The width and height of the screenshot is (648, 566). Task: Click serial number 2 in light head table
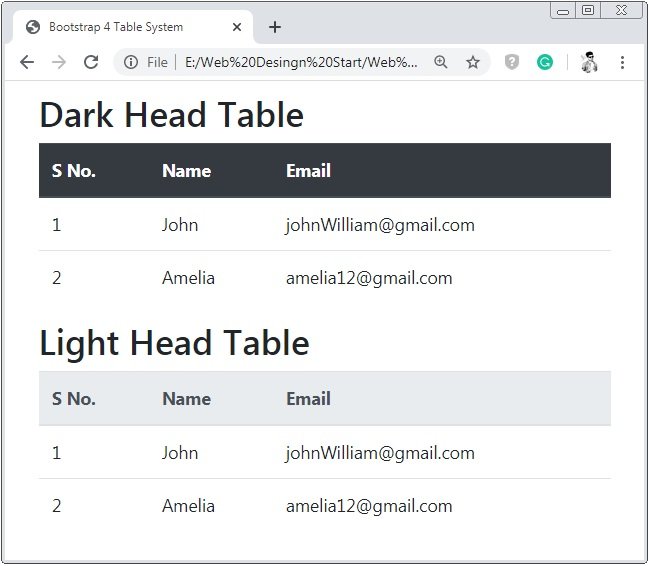[57, 506]
